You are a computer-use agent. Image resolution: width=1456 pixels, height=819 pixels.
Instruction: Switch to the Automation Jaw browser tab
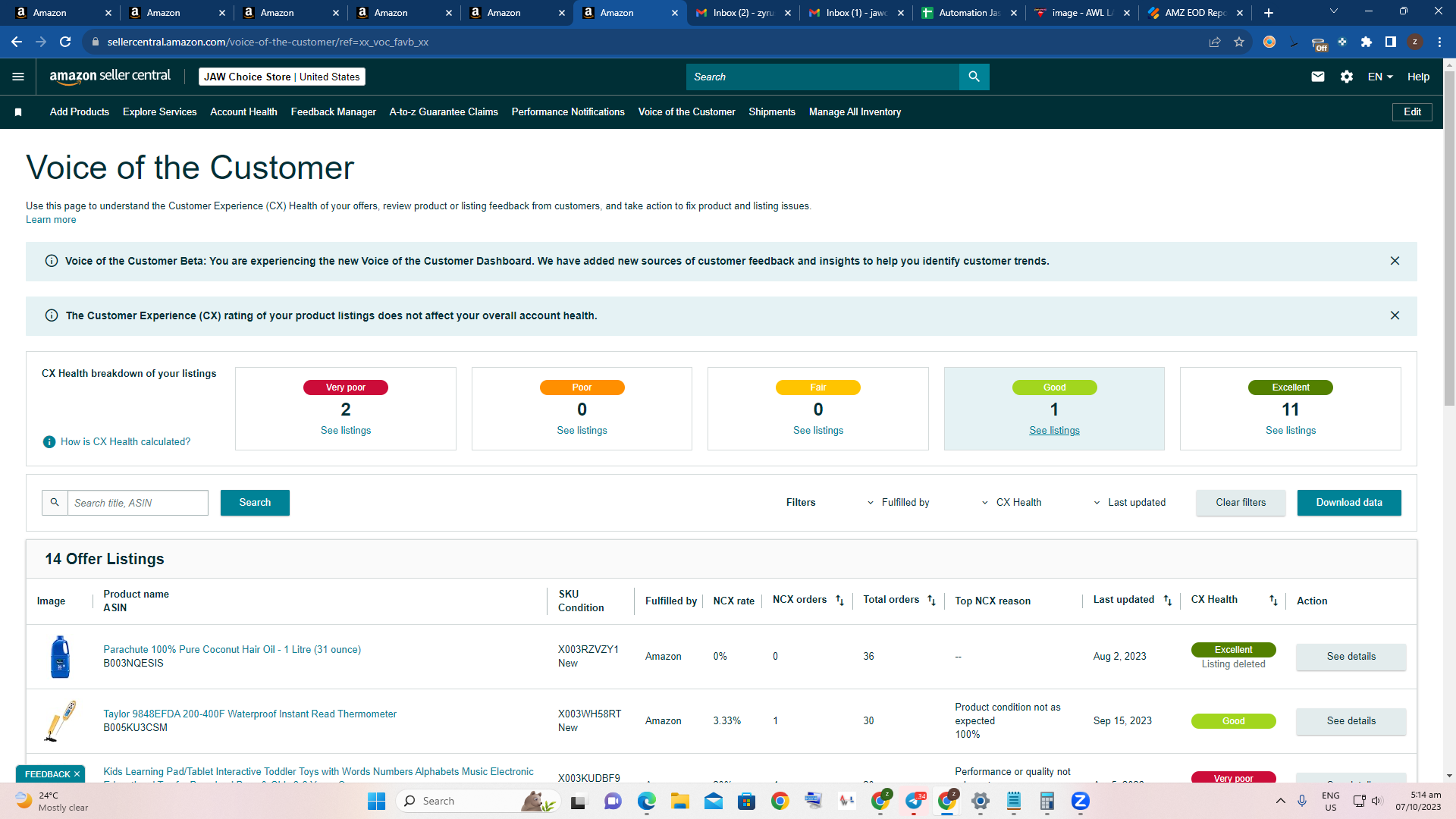point(969,13)
